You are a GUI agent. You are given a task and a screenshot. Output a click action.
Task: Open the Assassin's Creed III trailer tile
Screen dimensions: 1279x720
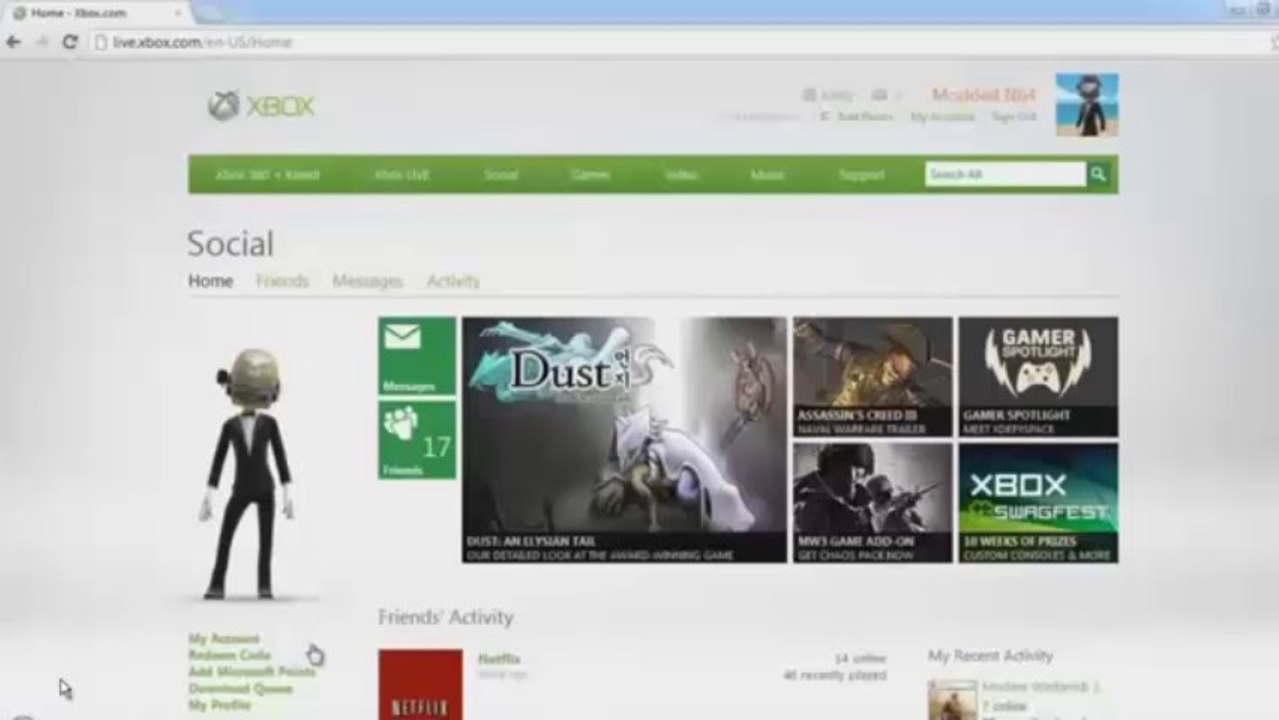point(873,377)
